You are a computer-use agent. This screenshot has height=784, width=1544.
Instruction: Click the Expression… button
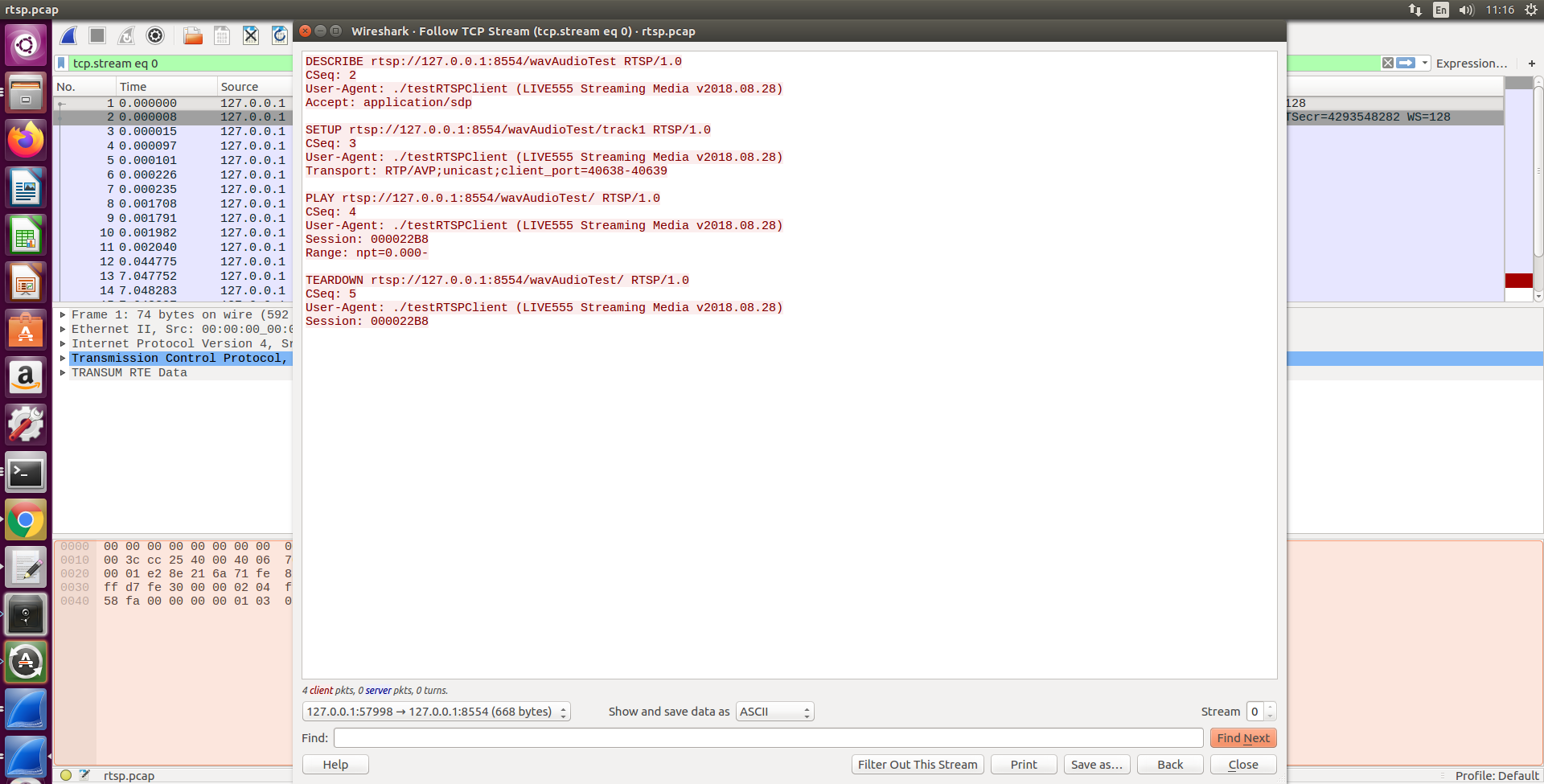point(1472,63)
